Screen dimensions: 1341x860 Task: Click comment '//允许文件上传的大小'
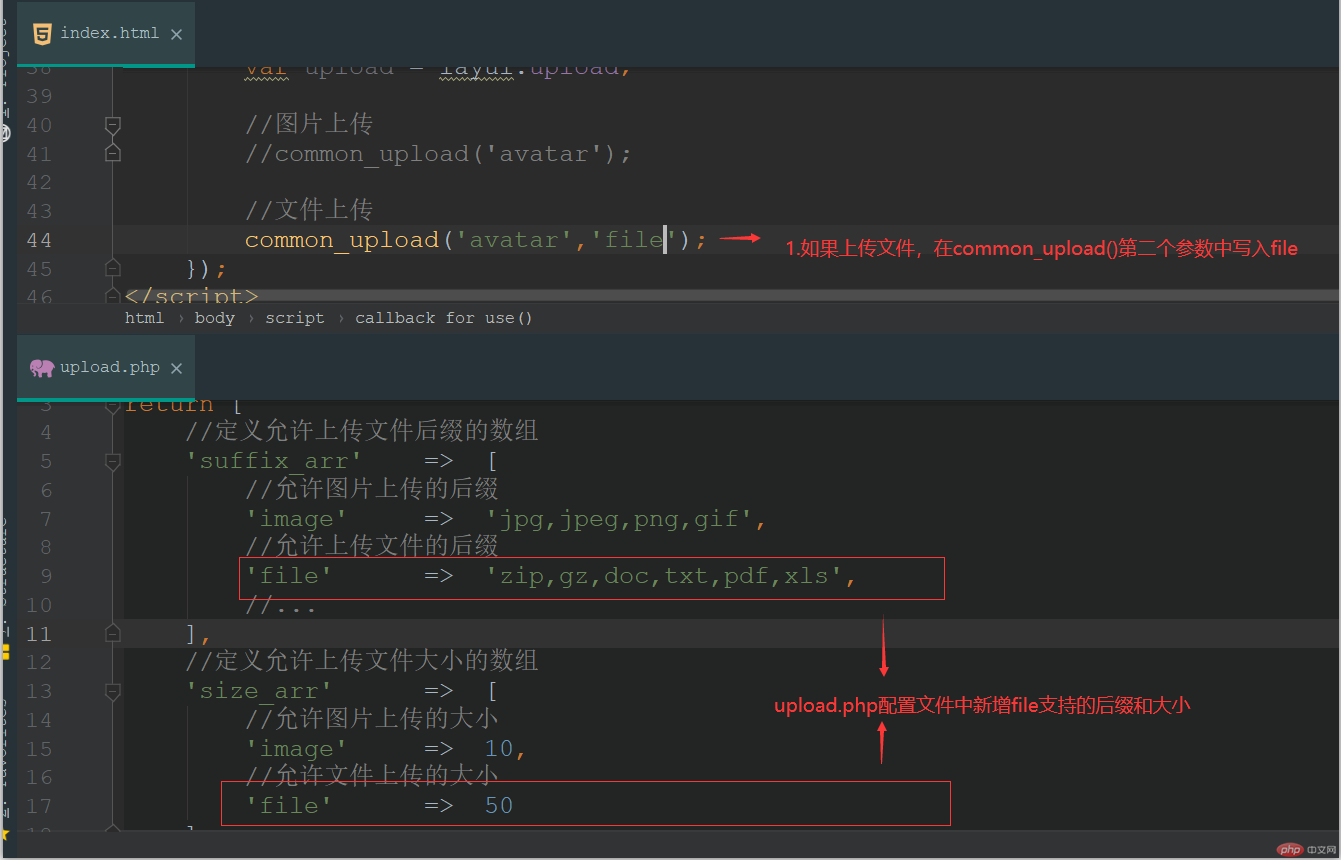372,776
